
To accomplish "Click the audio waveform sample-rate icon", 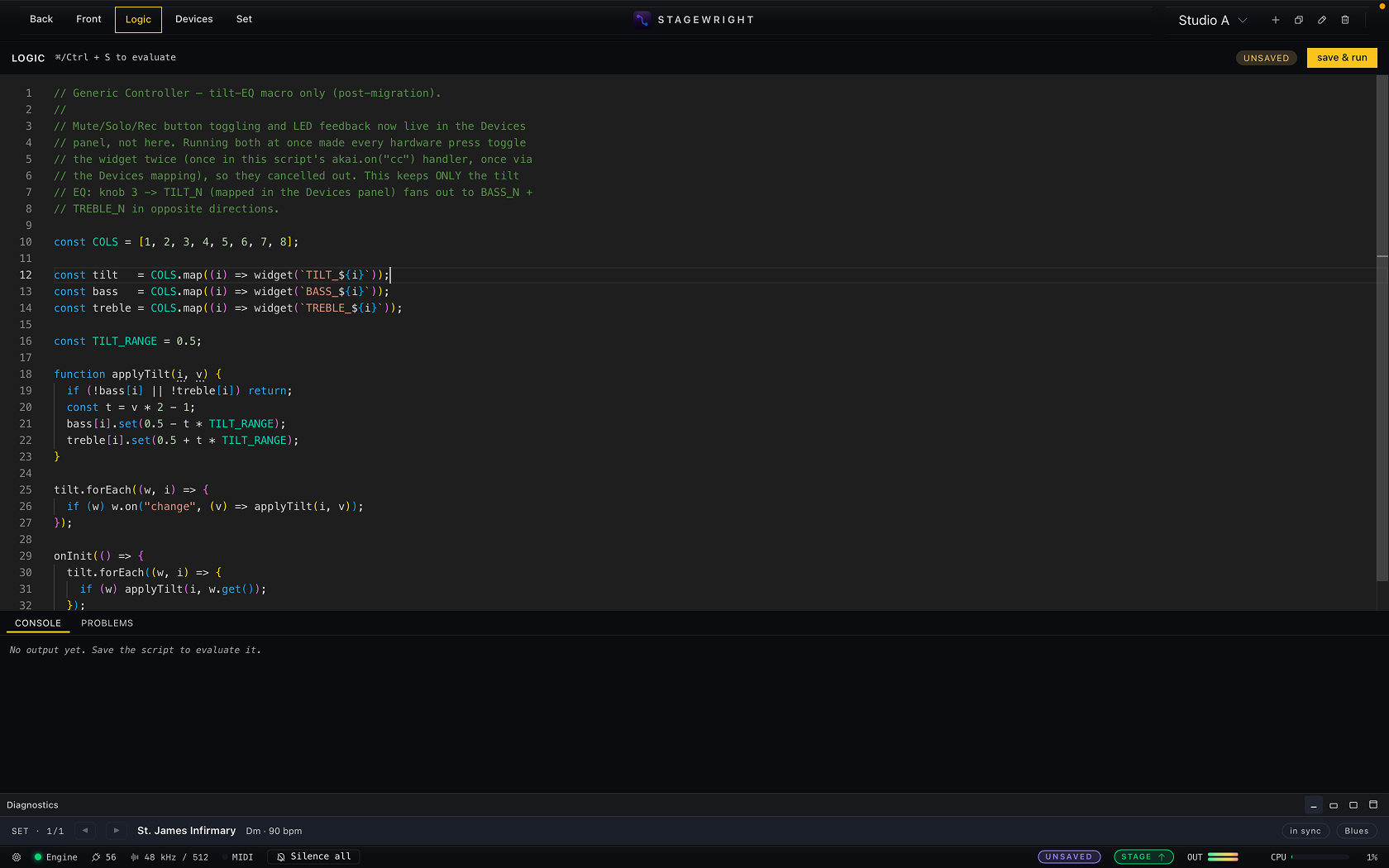I will [135, 857].
